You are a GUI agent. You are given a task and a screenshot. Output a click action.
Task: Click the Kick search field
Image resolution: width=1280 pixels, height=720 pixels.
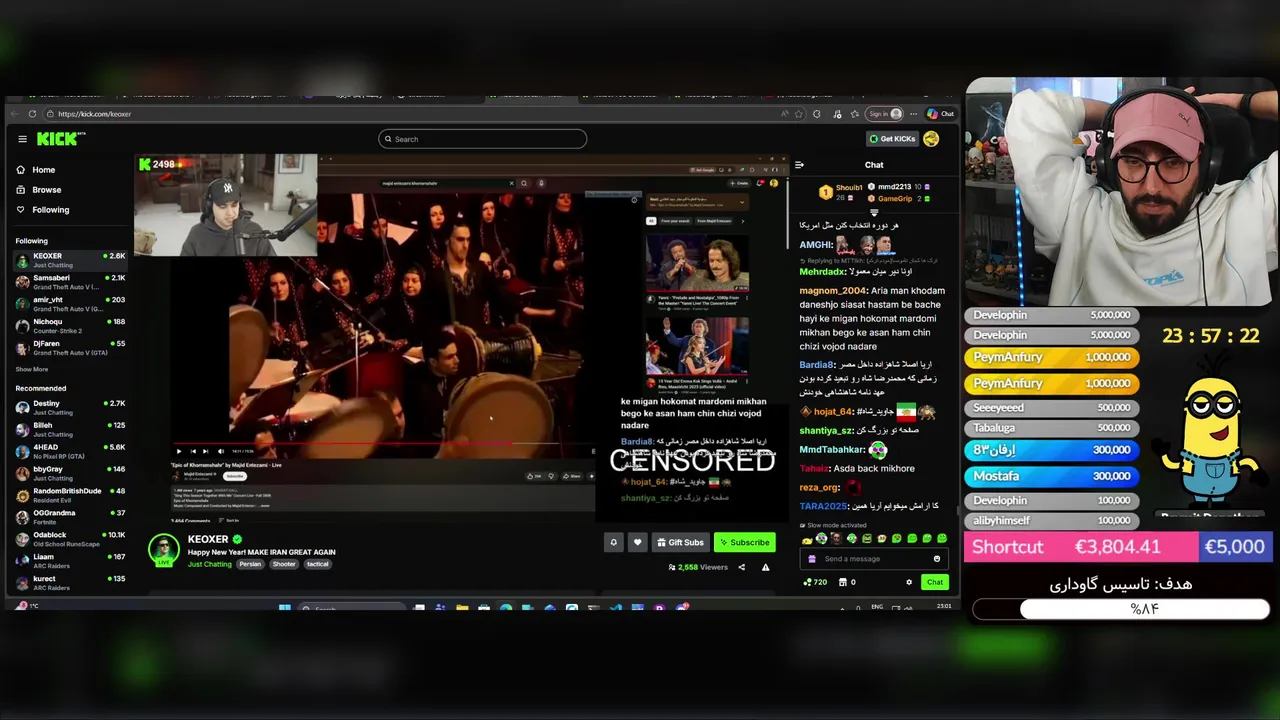tap(482, 139)
